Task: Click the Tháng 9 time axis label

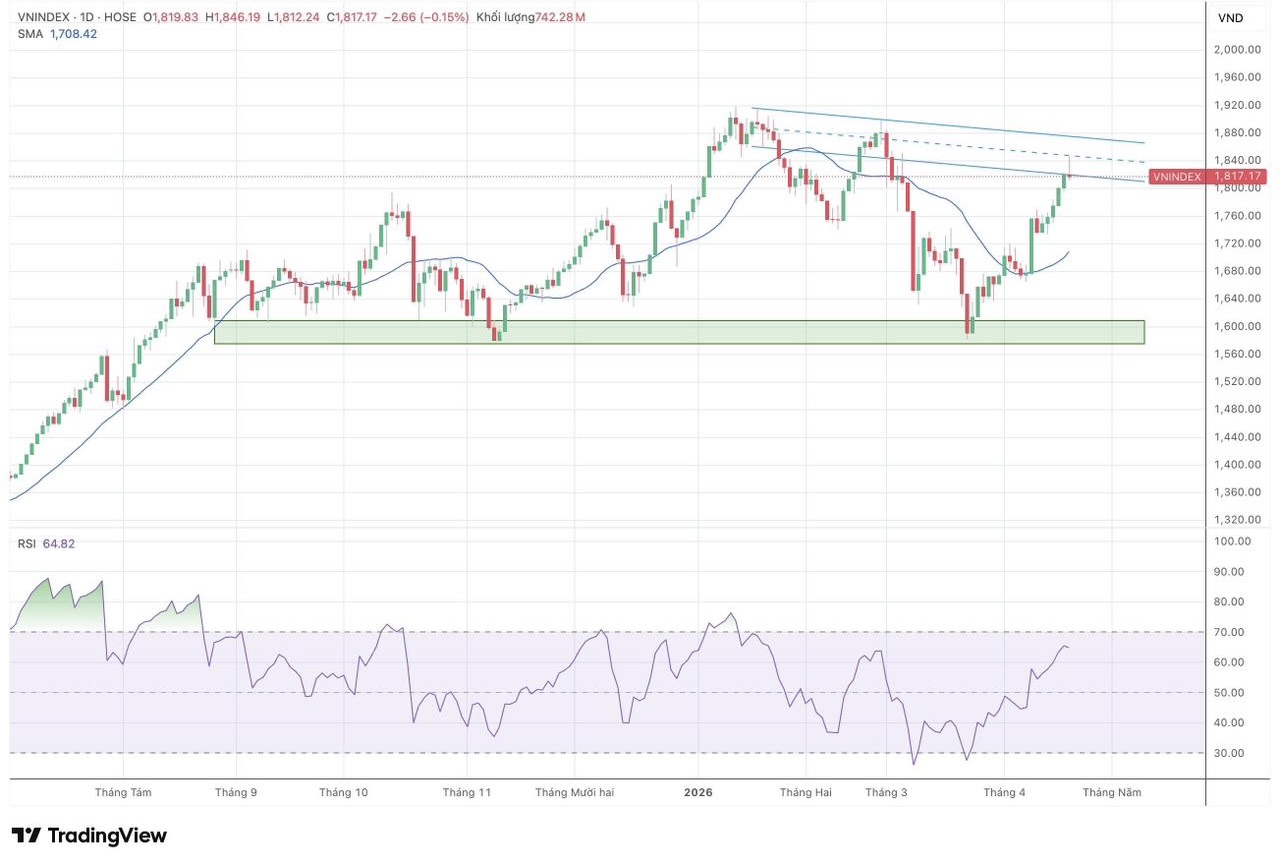Action: [x=236, y=792]
